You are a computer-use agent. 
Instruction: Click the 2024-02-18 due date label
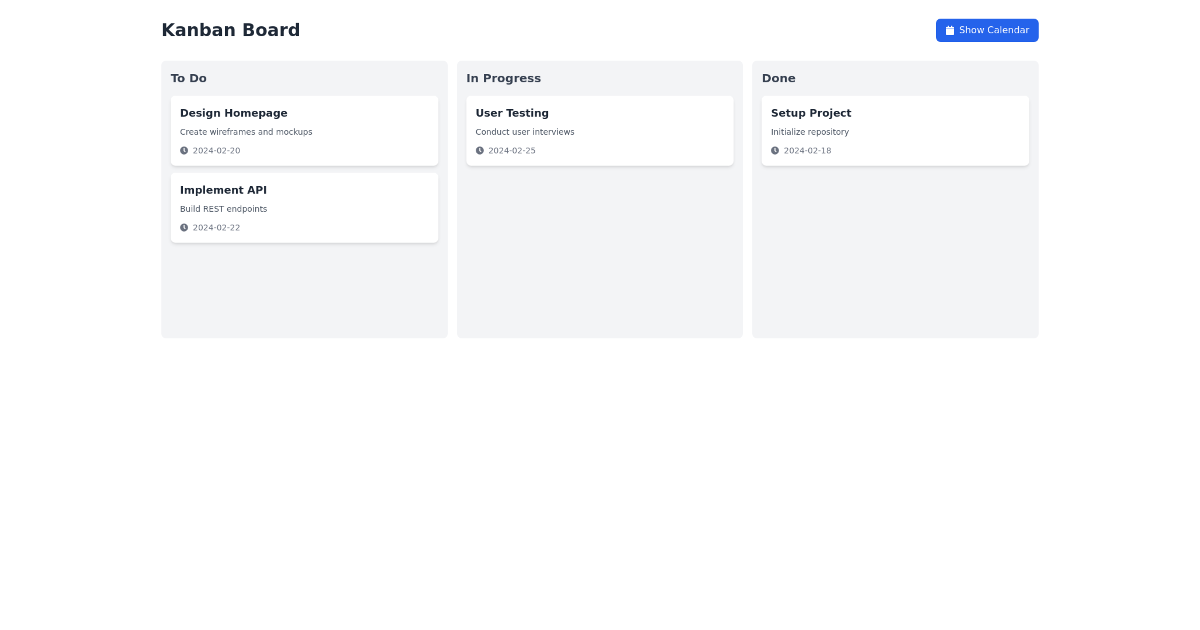point(808,150)
